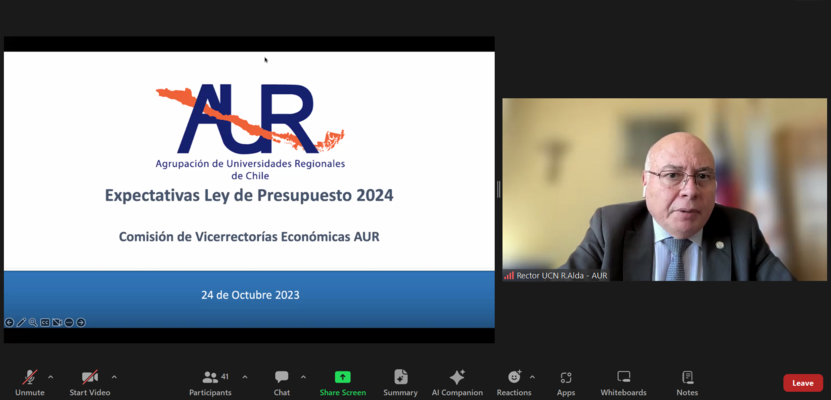Leave the meeting
The width and height of the screenshot is (831, 400).
tap(803, 383)
